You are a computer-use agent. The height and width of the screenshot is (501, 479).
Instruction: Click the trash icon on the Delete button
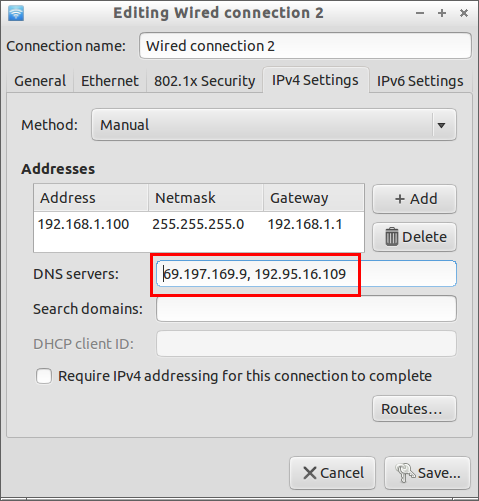point(392,237)
